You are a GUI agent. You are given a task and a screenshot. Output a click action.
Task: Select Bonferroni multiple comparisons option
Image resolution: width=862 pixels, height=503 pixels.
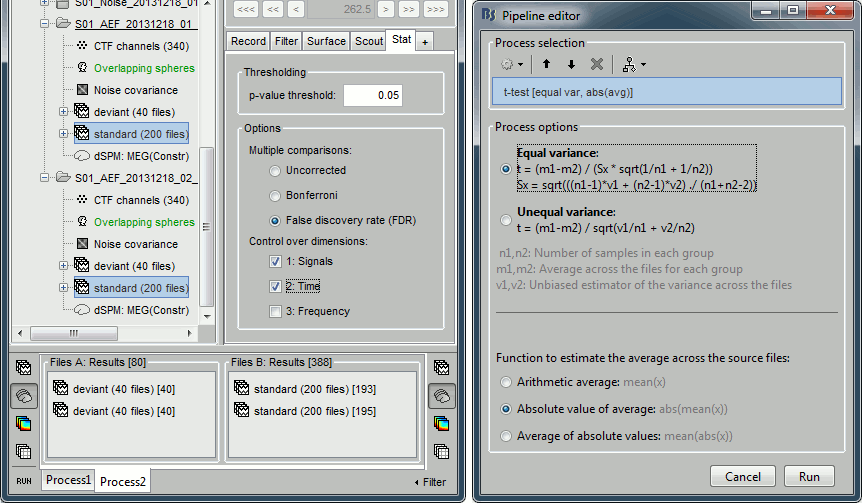(275, 196)
